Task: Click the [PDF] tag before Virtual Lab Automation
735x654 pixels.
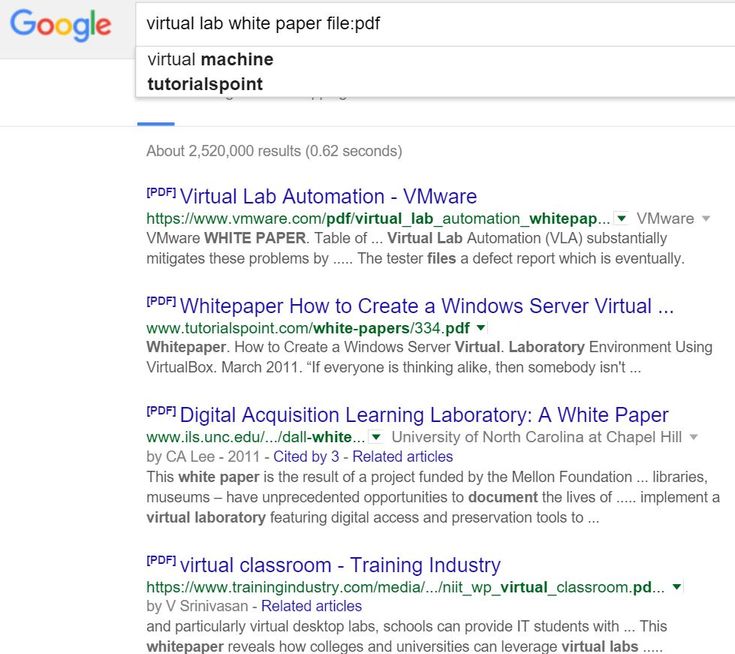Action: (161, 193)
